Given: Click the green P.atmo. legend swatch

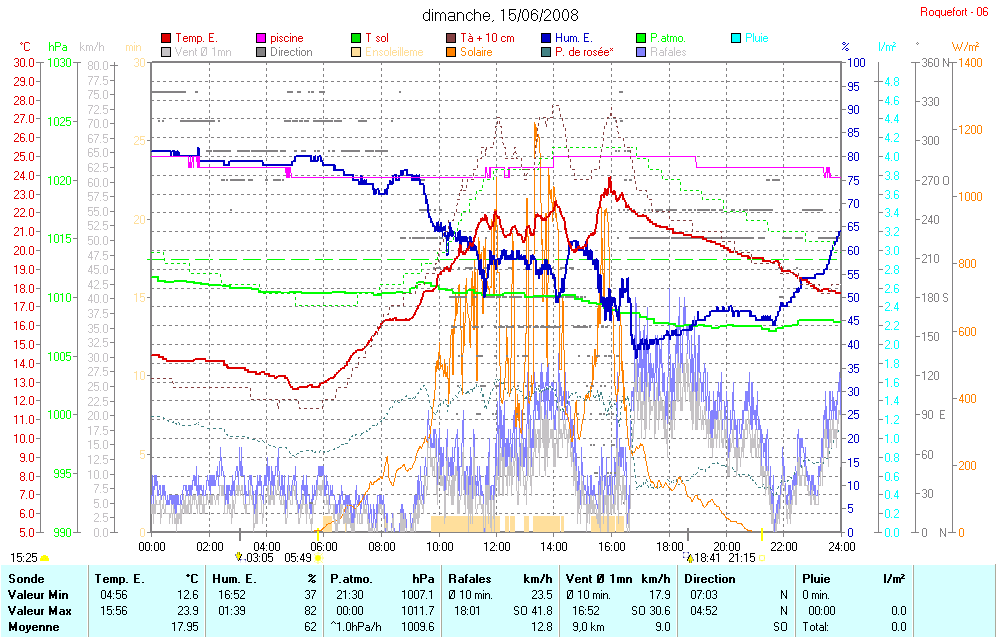Looking at the screenshot, I should point(641,38).
